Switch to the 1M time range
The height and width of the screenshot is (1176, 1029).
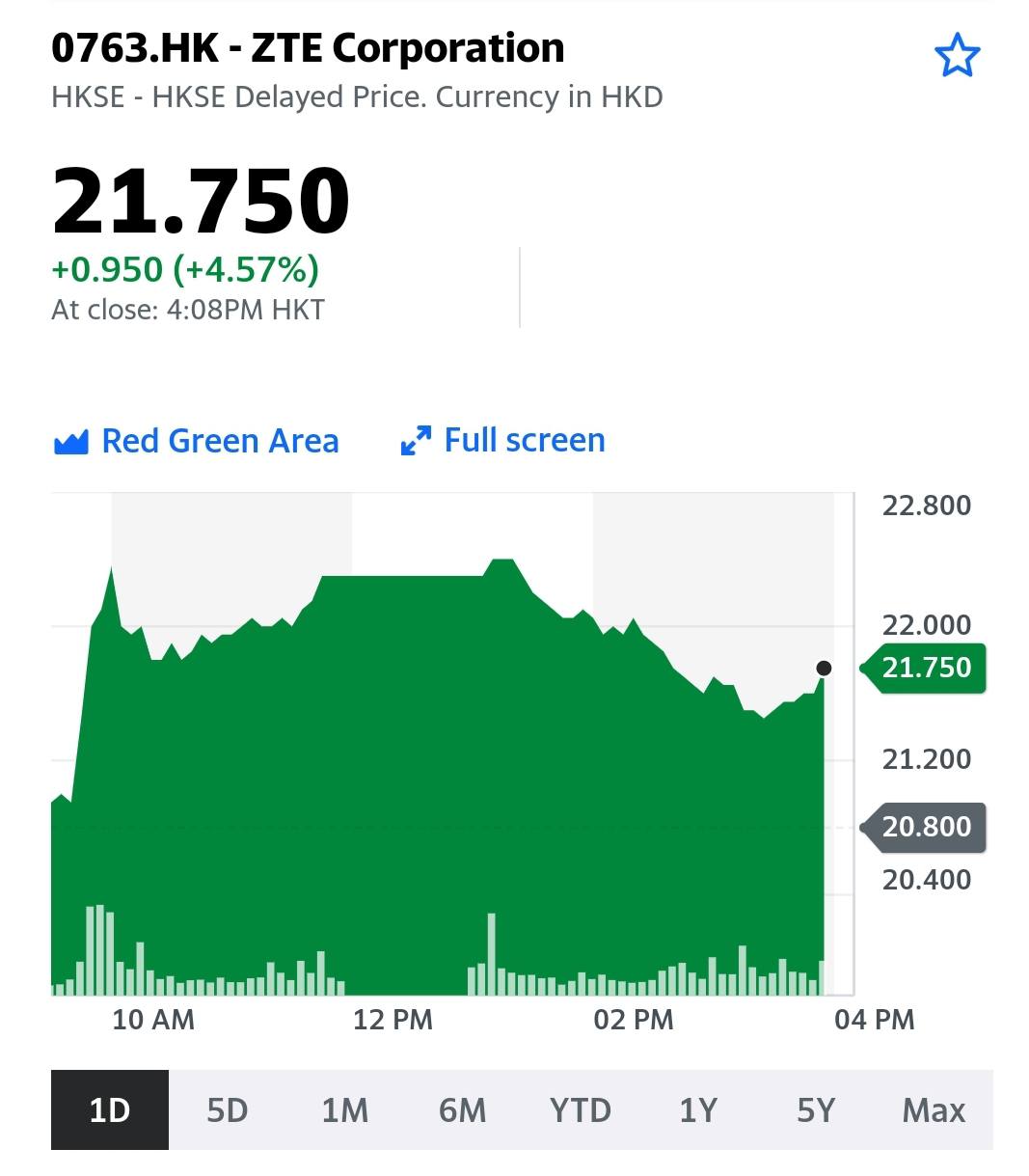click(x=345, y=1109)
